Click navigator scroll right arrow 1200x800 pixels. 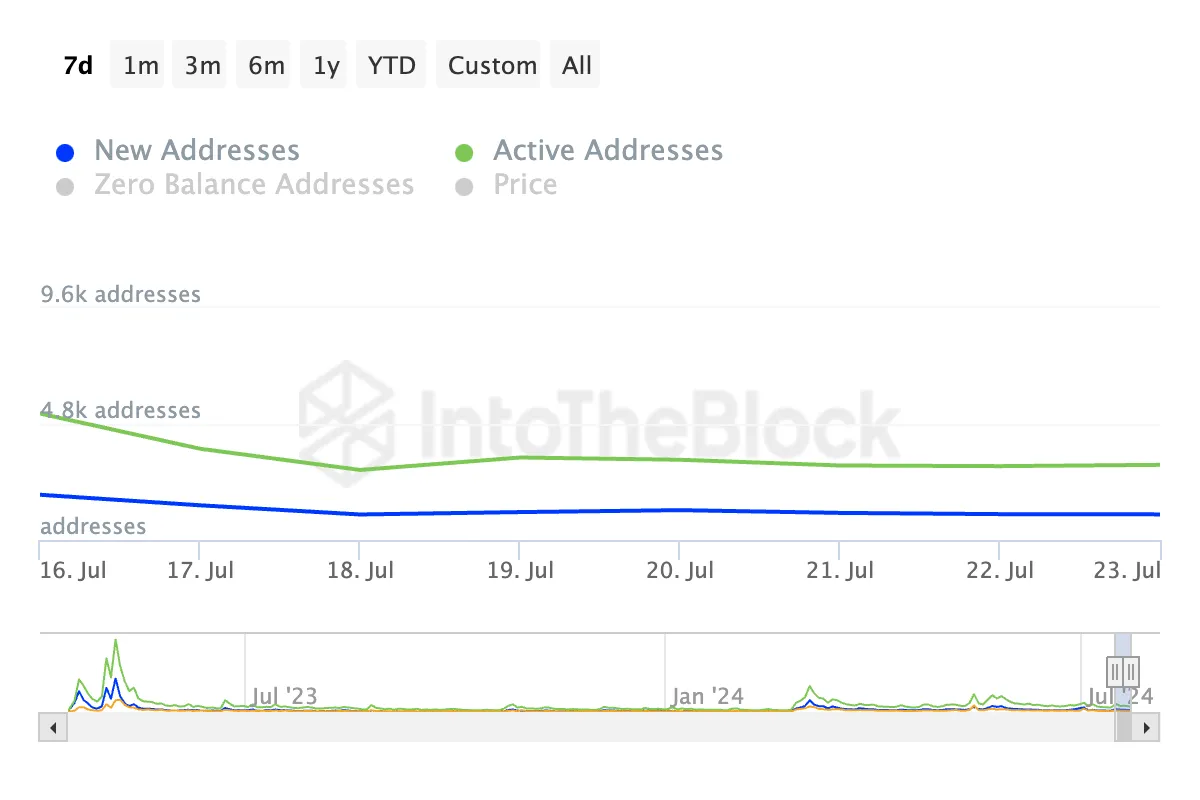tap(1148, 727)
